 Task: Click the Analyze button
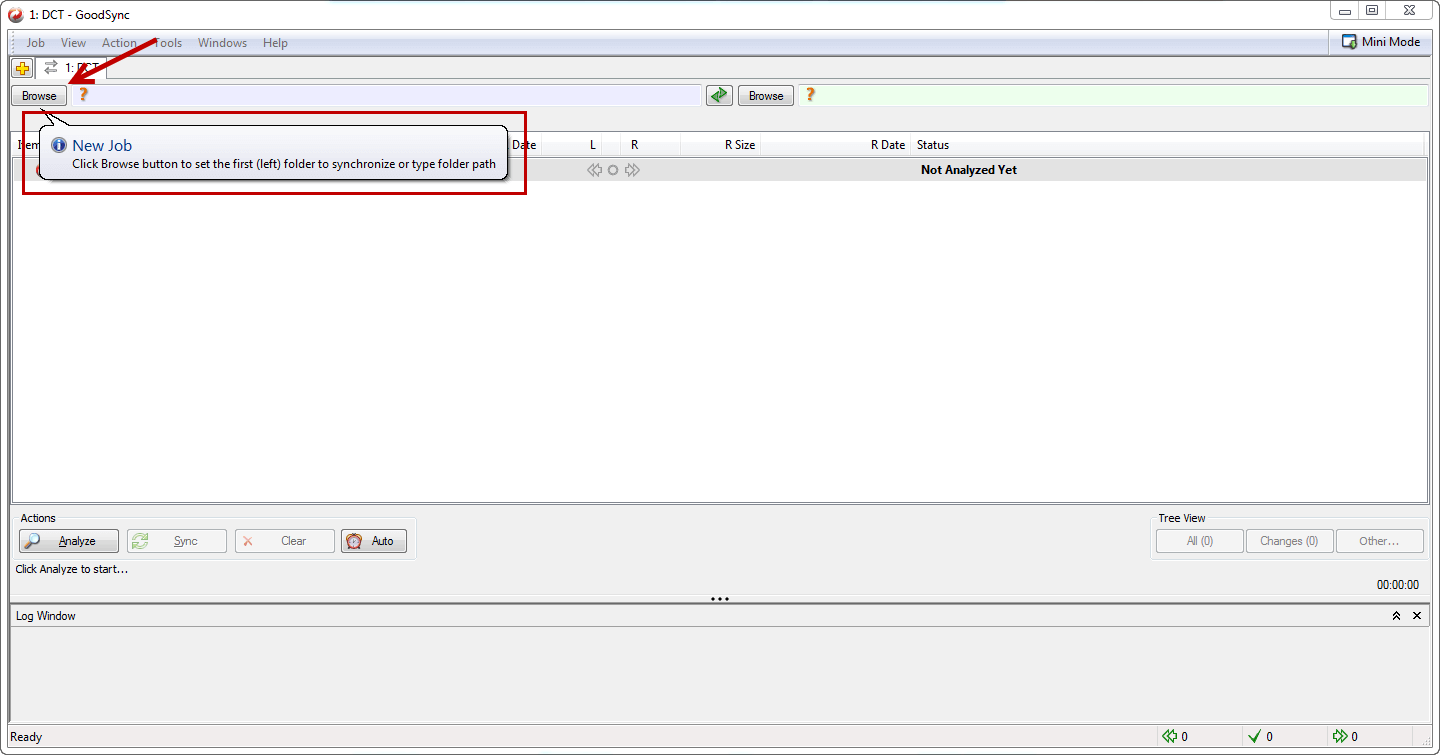(x=69, y=541)
